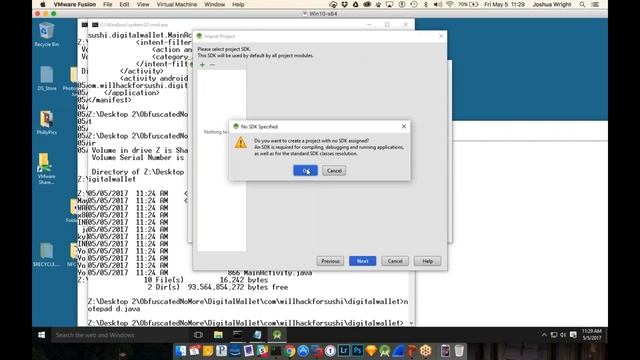Open the Recycle Bin desktop icon
The image size is (640, 360).
coord(46,35)
